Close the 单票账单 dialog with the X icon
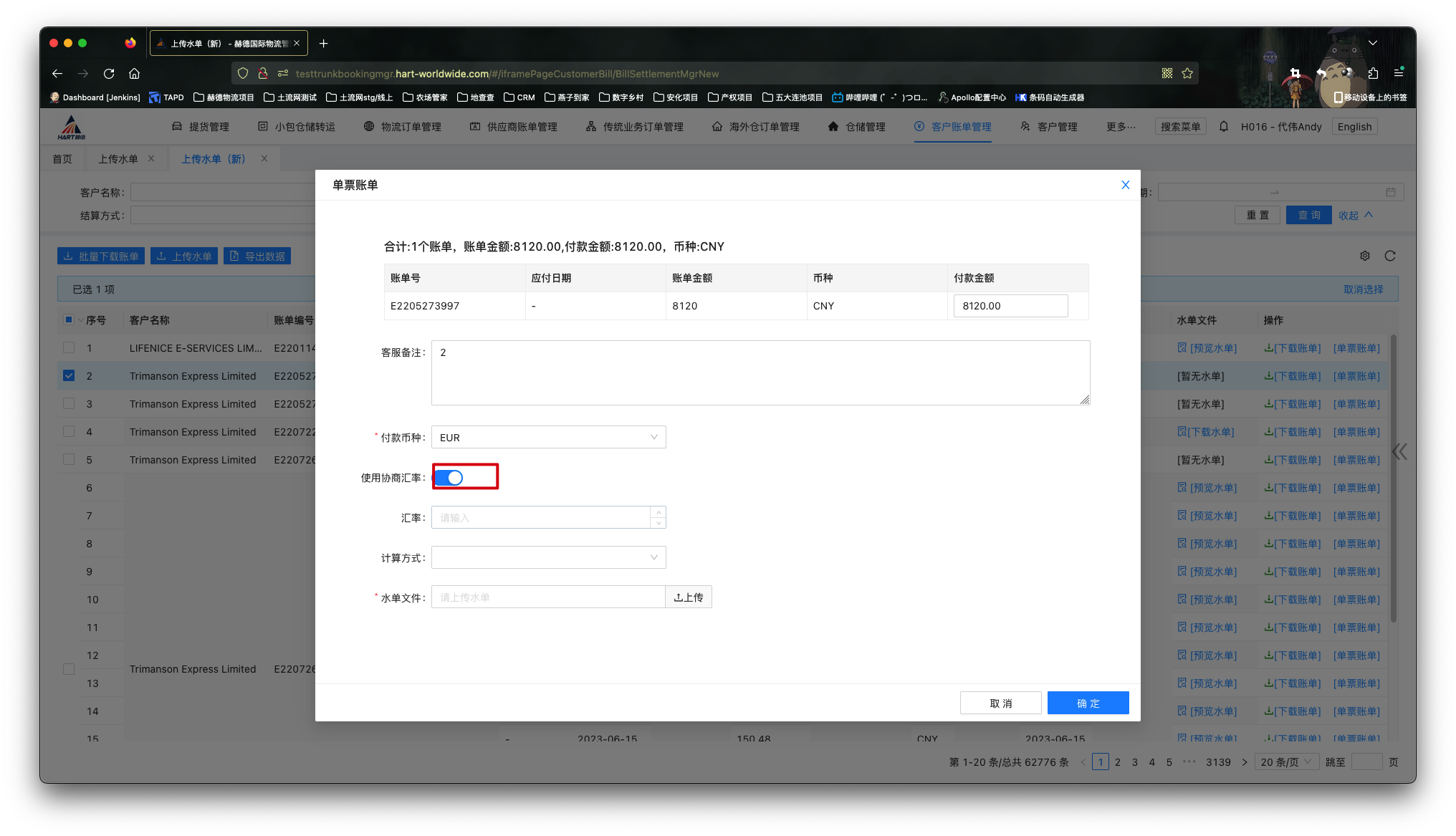This screenshot has width=1456, height=836. (1125, 185)
